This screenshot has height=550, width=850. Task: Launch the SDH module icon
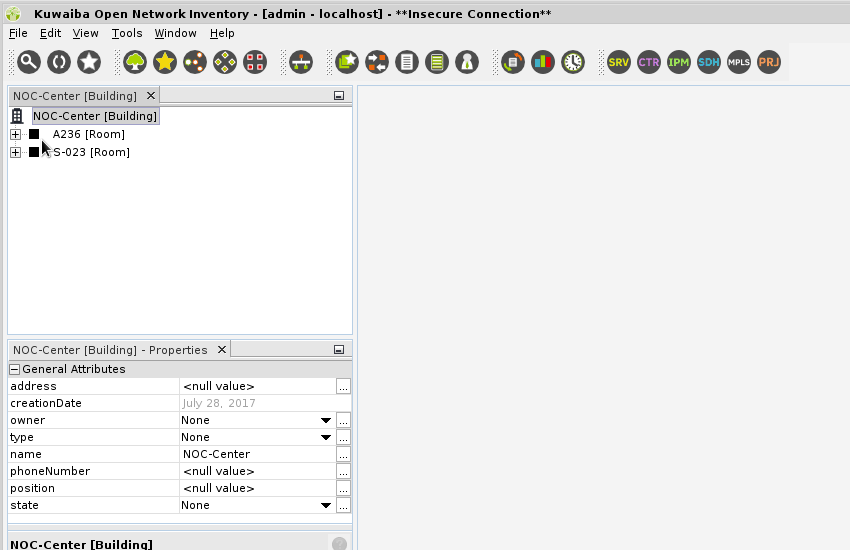[709, 62]
